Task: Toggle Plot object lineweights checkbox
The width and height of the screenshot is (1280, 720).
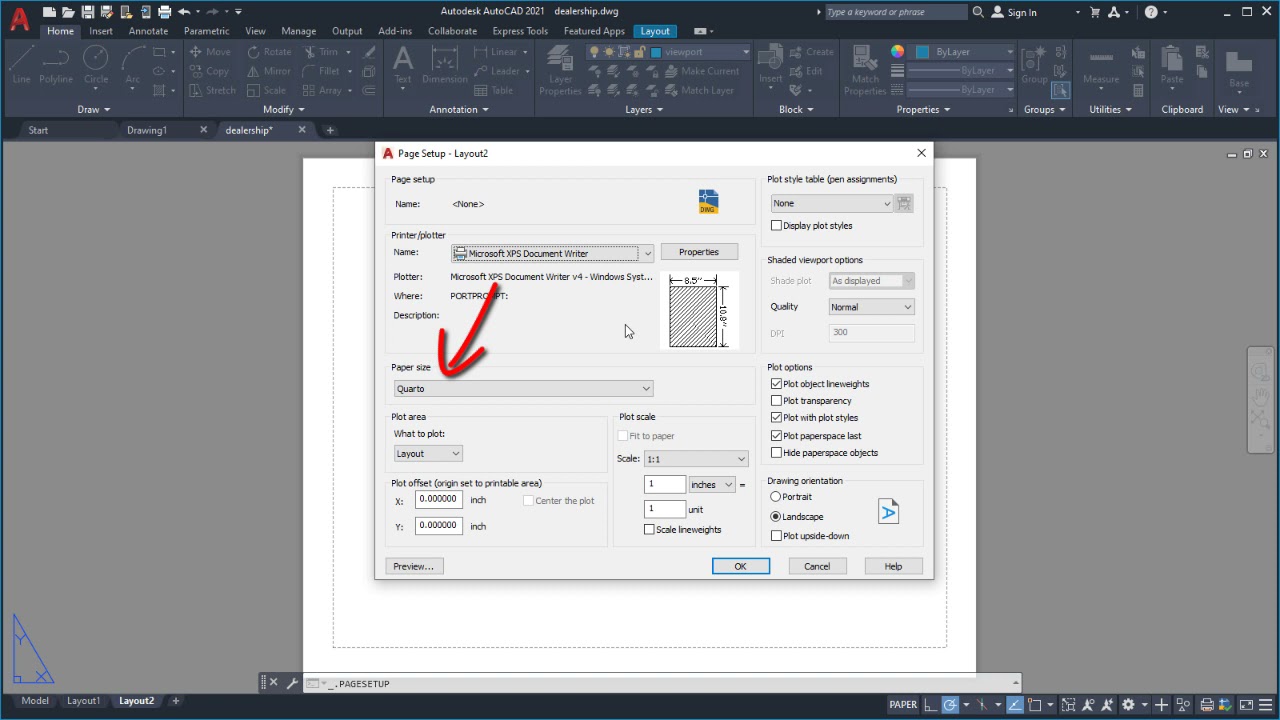Action: pos(776,384)
